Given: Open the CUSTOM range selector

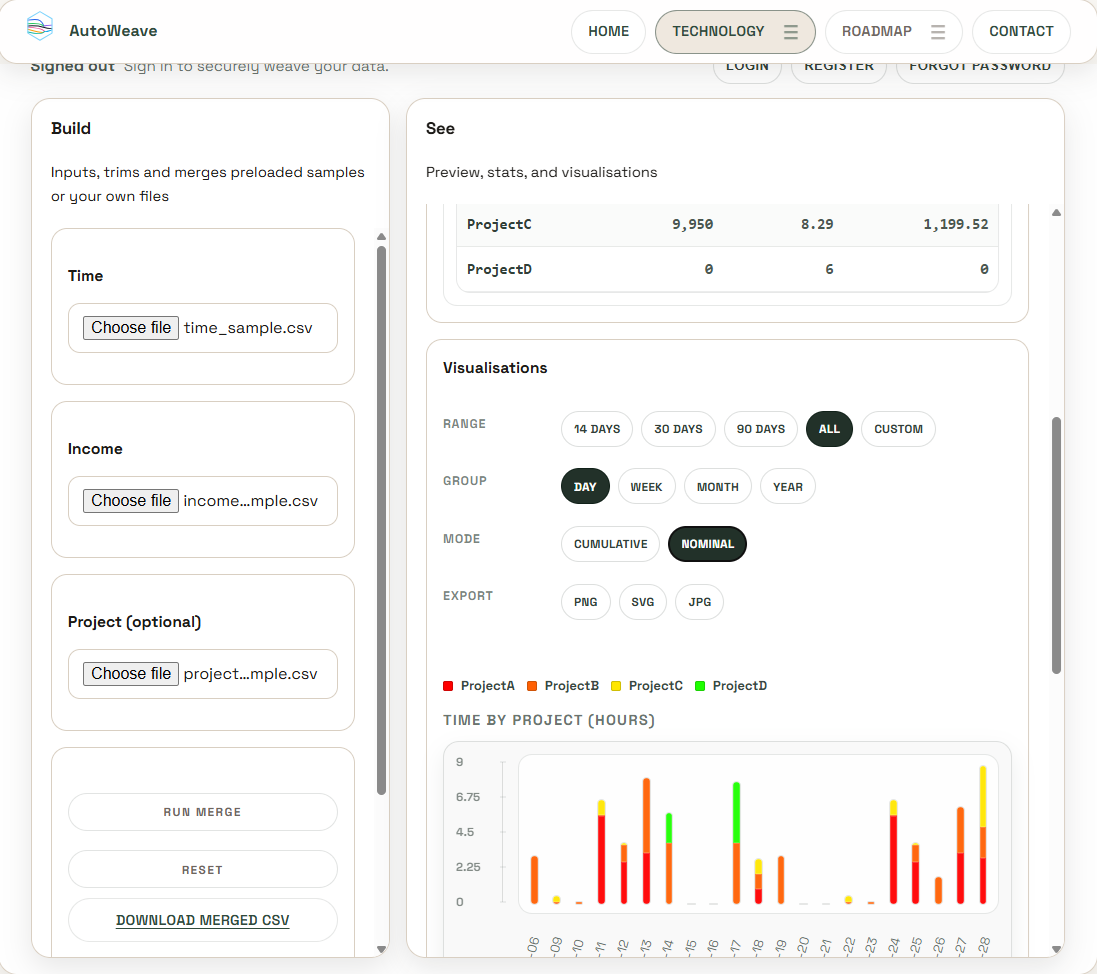Looking at the screenshot, I should (897, 428).
